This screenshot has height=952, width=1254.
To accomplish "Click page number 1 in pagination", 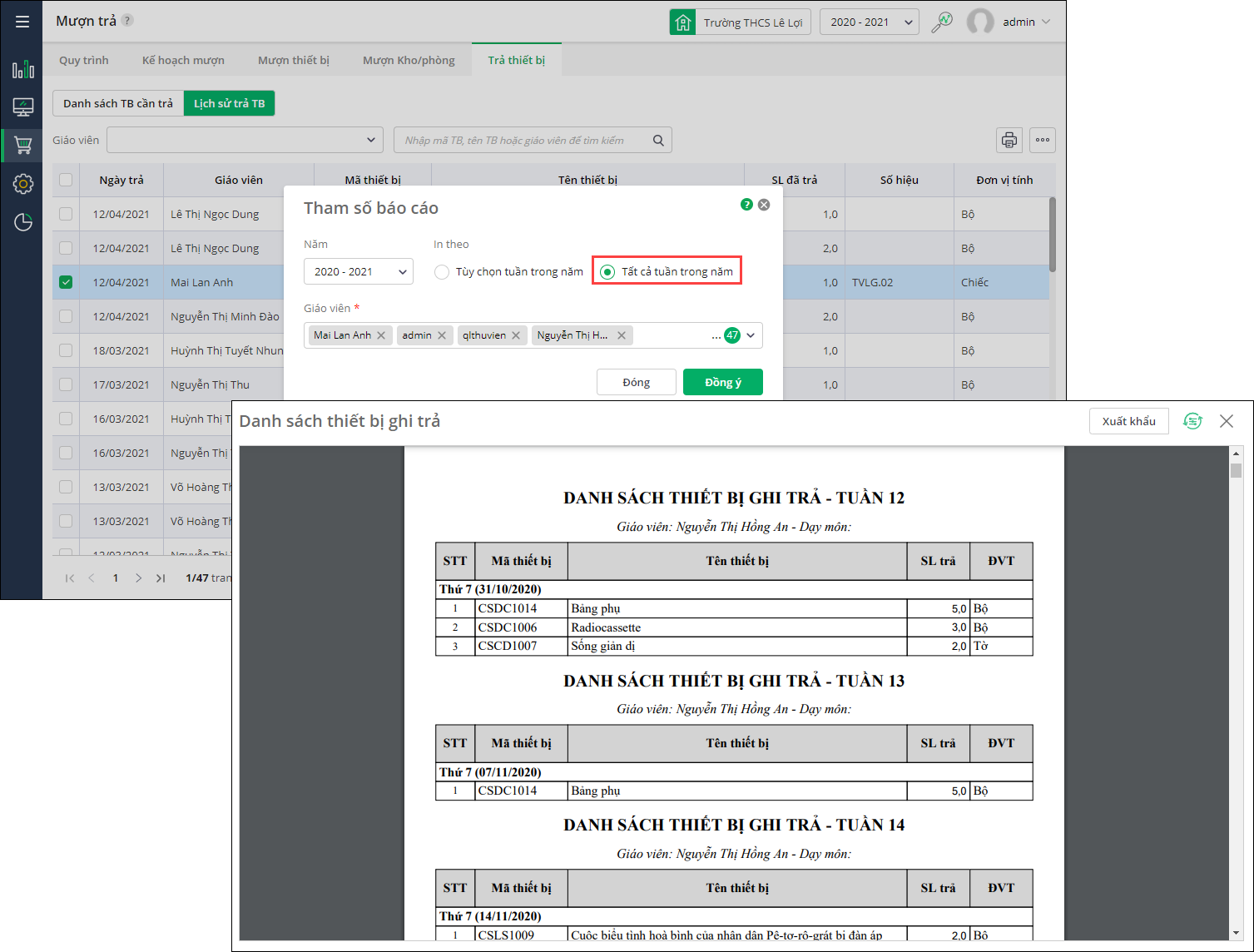I will [116, 578].
